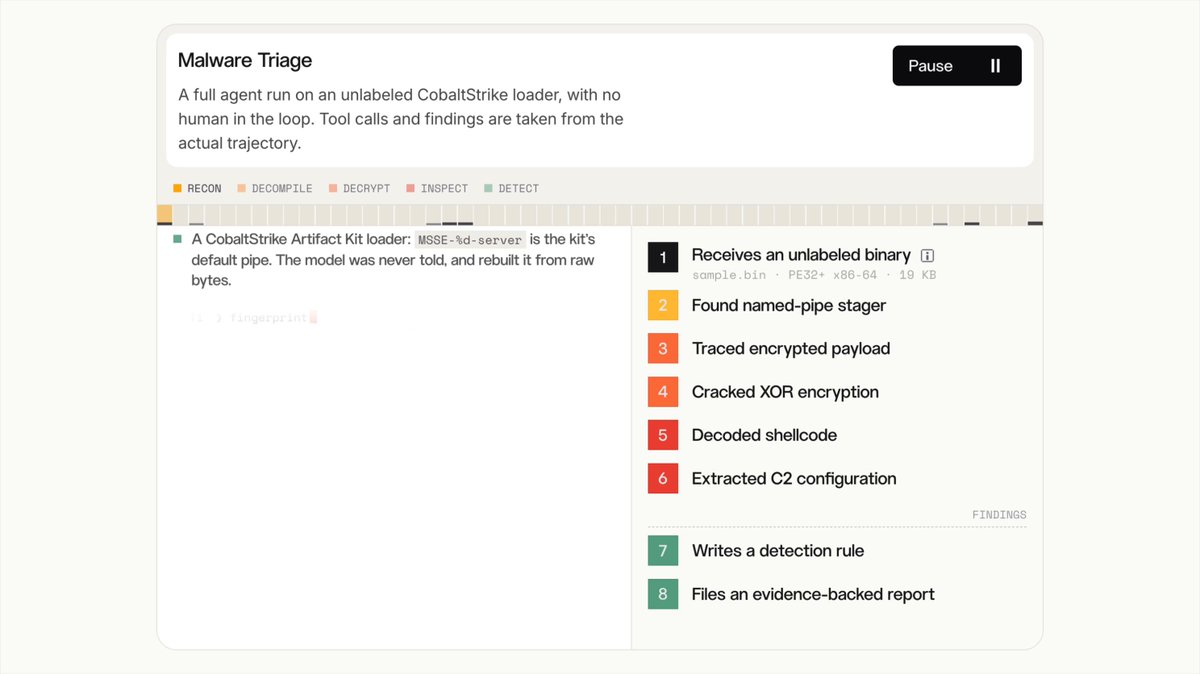This screenshot has width=1200, height=674.
Task: Select step 3 orange numbered badge
Action: [x=663, y=349]
